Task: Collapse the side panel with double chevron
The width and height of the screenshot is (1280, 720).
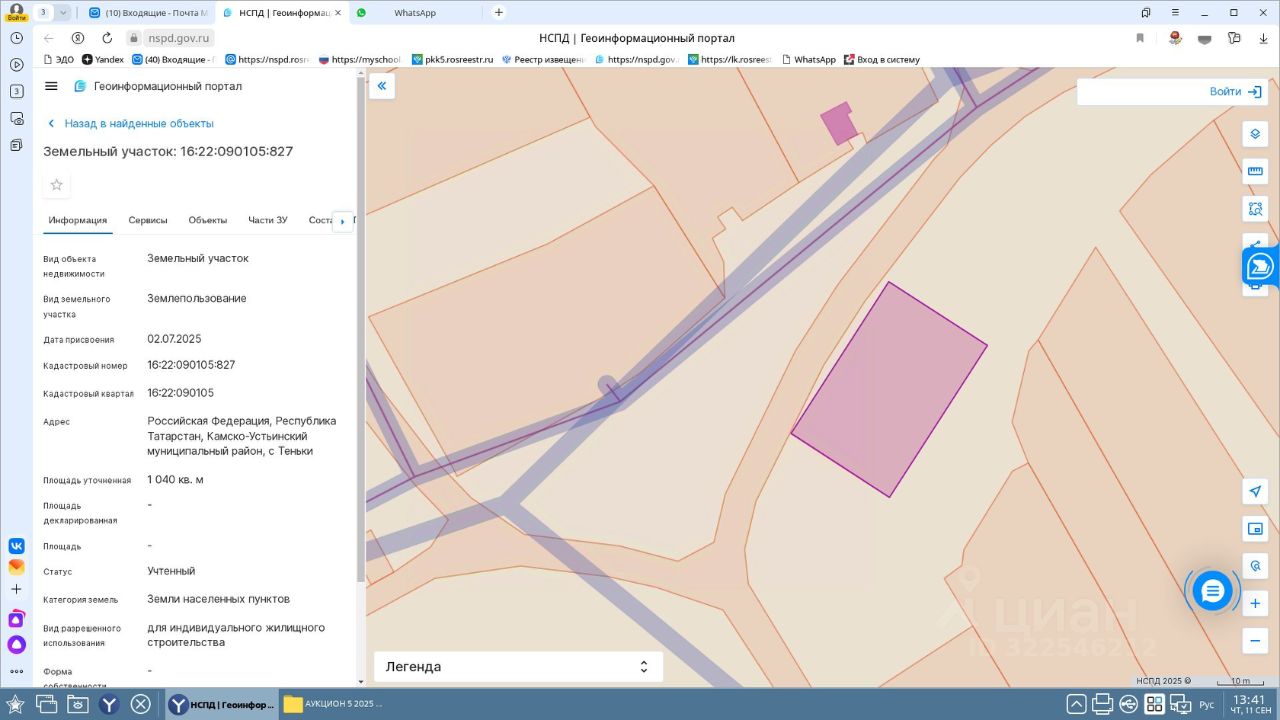Action: (381, 86)
